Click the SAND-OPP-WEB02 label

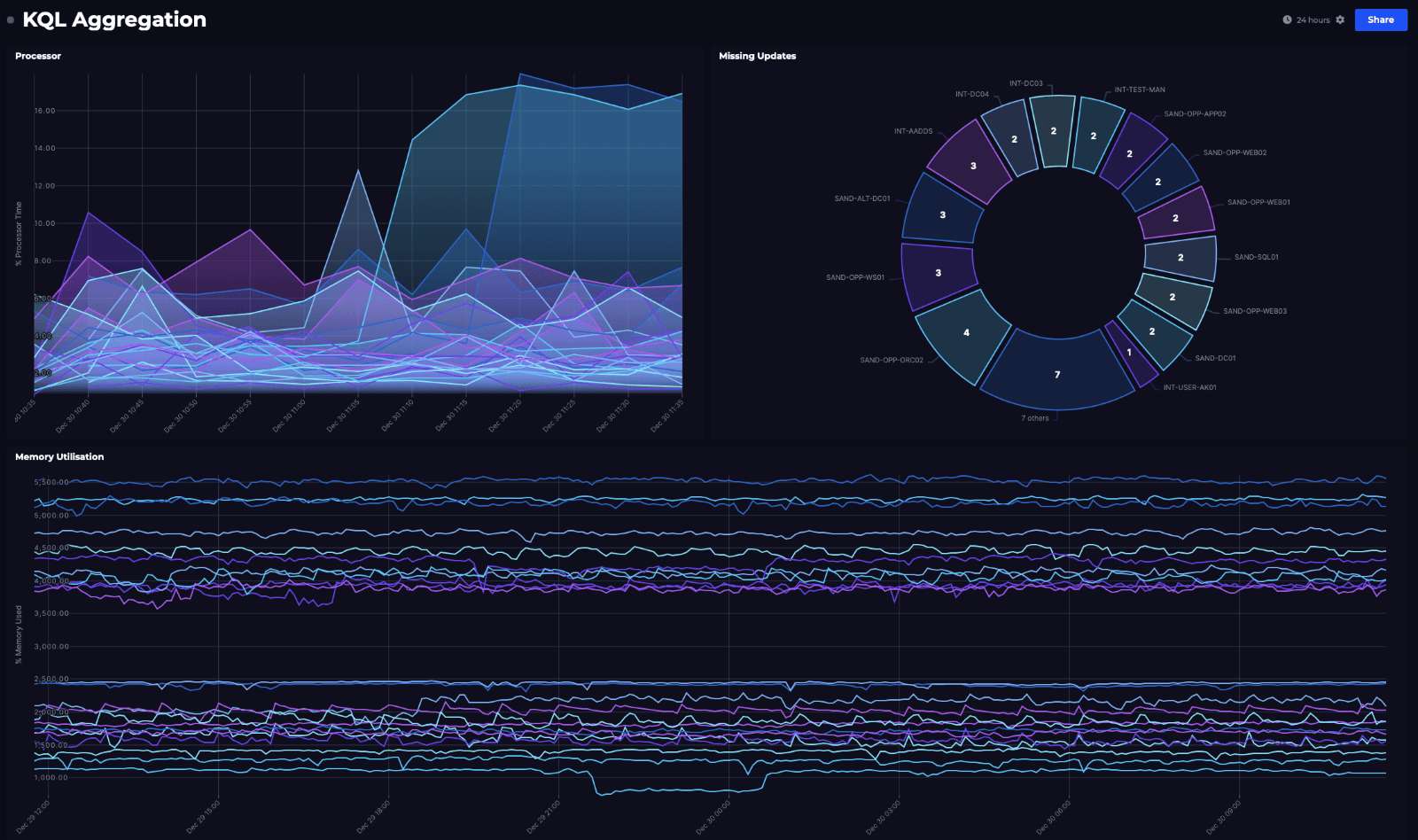[x=1235, y=152]
